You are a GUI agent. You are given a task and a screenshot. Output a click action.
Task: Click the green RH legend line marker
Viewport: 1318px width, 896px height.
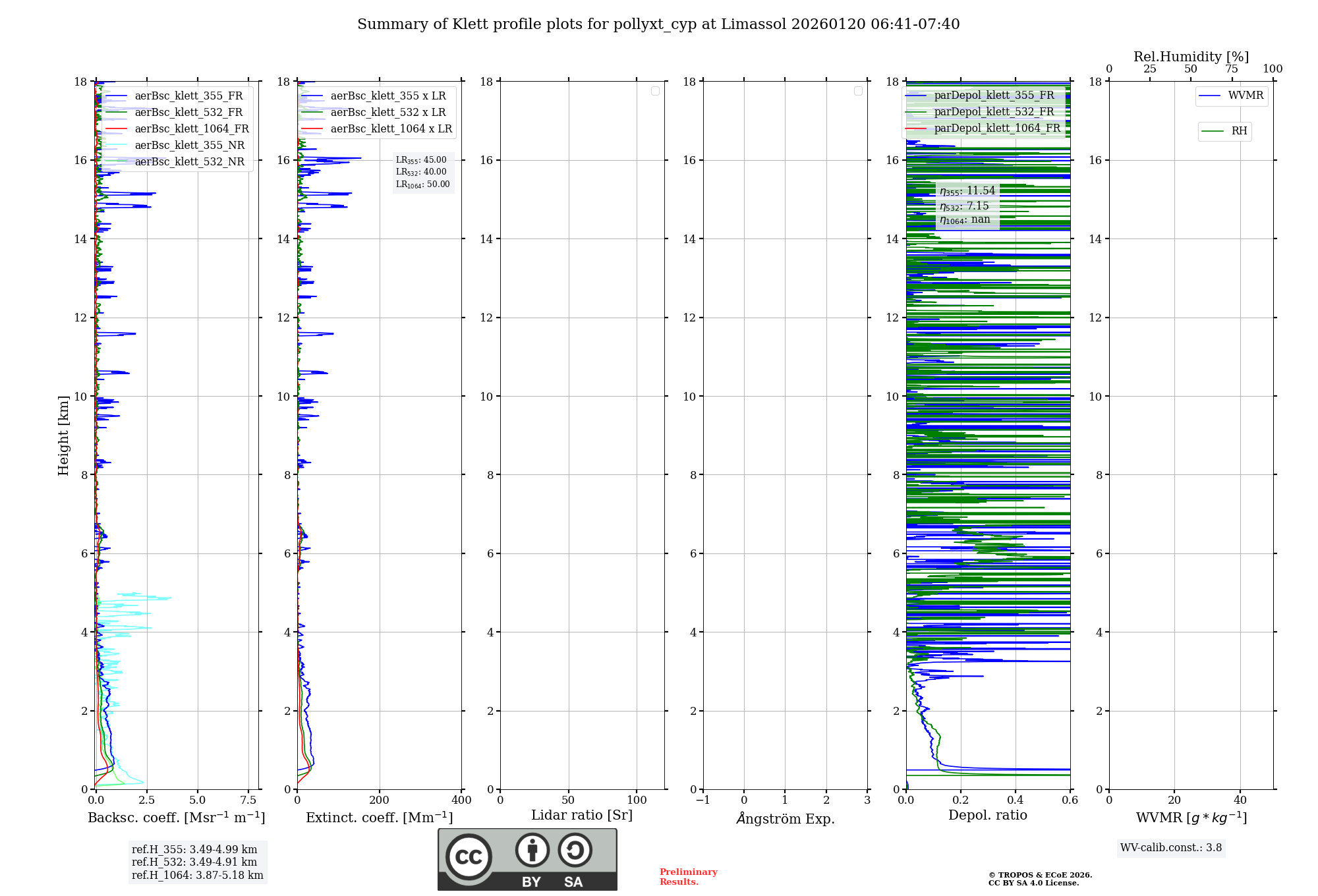(x=1213, y=131)
